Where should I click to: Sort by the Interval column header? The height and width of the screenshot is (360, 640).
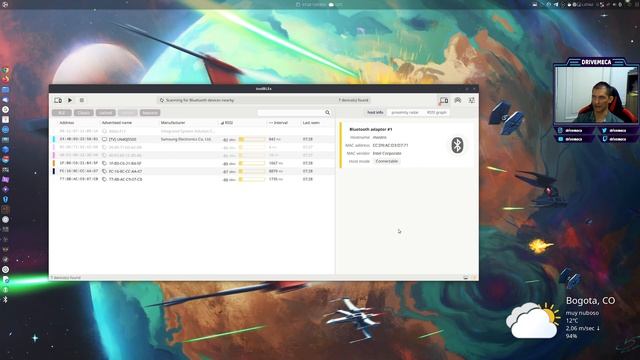[278, 122]
